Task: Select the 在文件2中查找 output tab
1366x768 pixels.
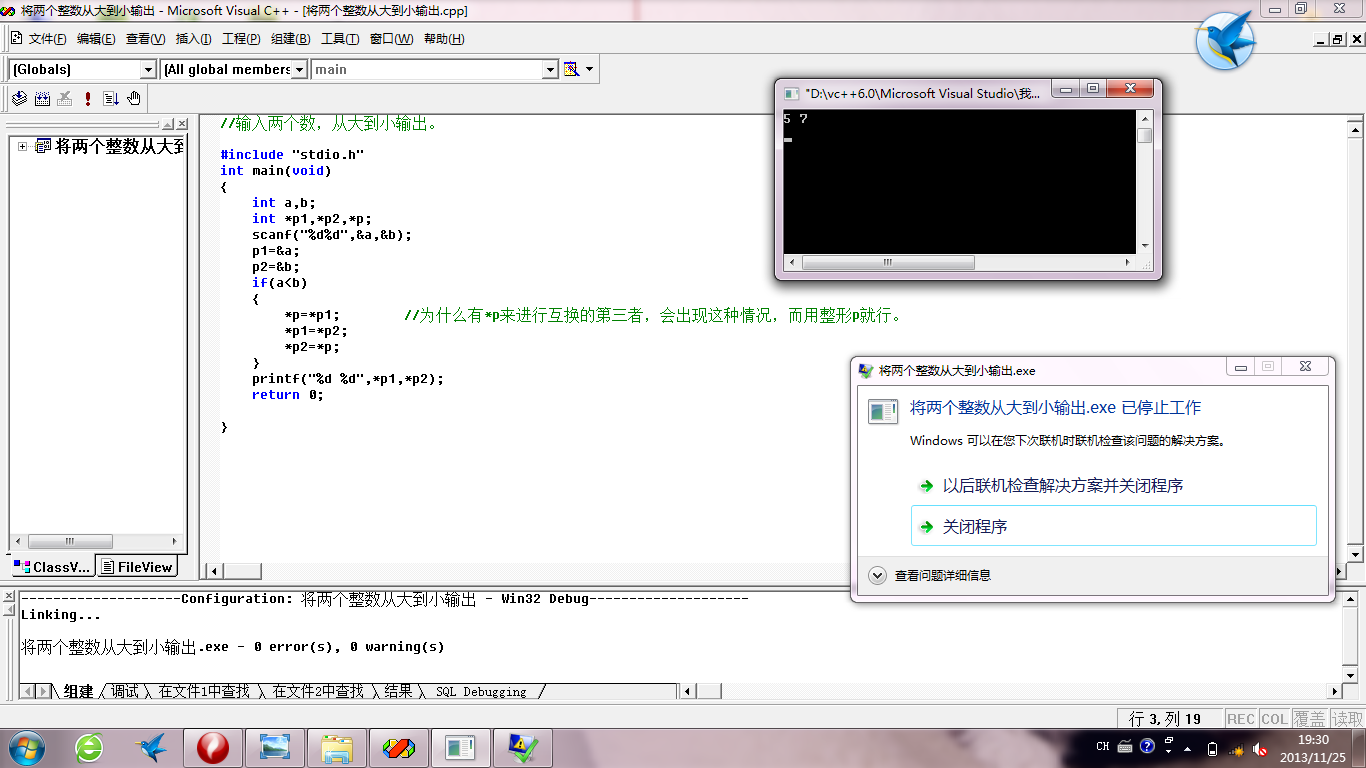Action: click(318, 691)
